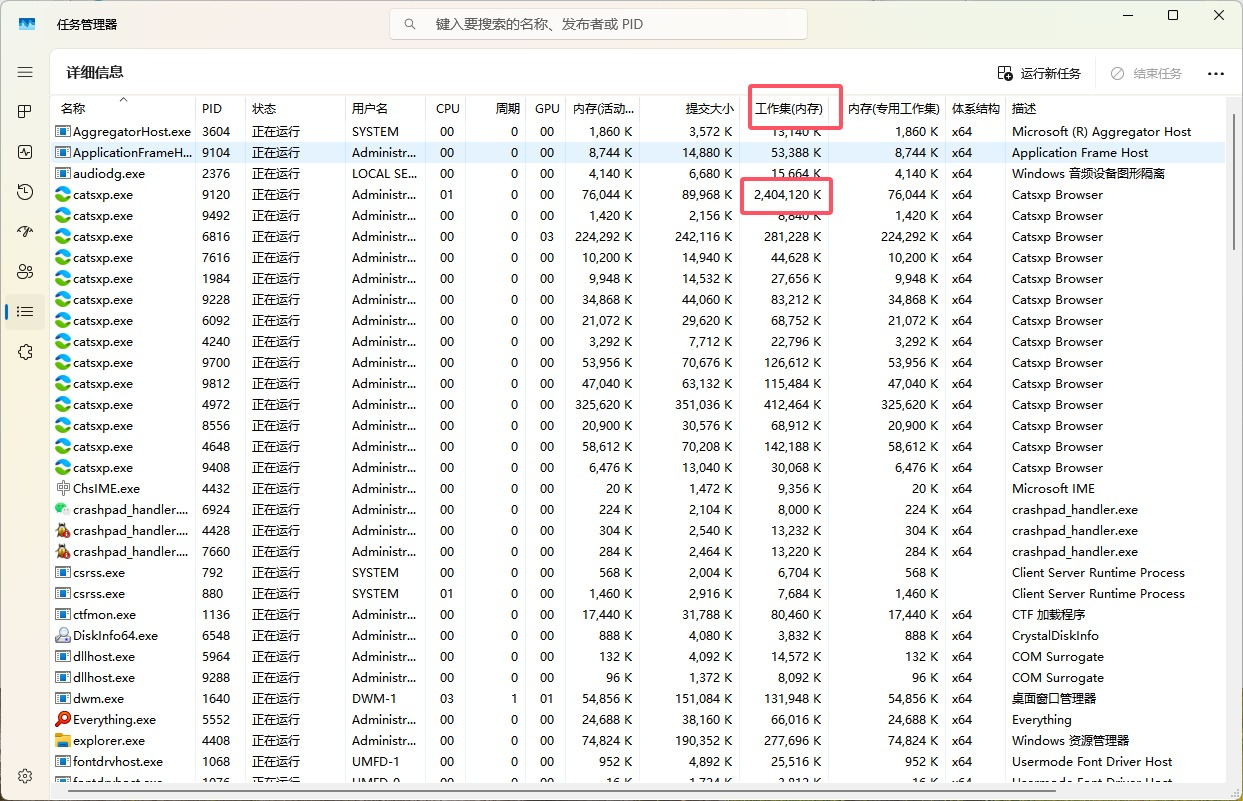The image size is (1243, 801).
Task: Select the Details page in the sidebar
Action: coord(24,311)
